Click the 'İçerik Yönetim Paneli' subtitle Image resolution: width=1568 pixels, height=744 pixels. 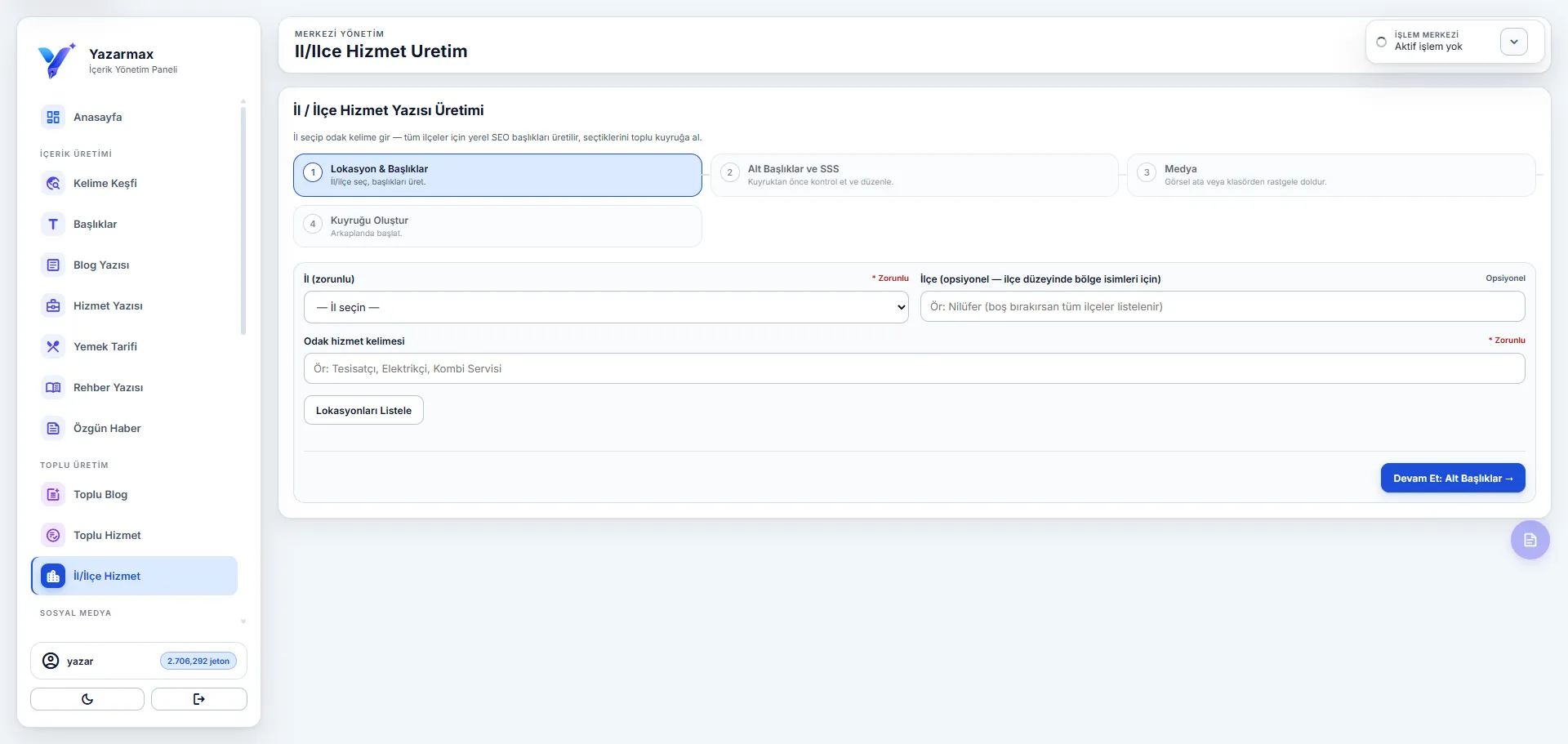pos(133,69)
